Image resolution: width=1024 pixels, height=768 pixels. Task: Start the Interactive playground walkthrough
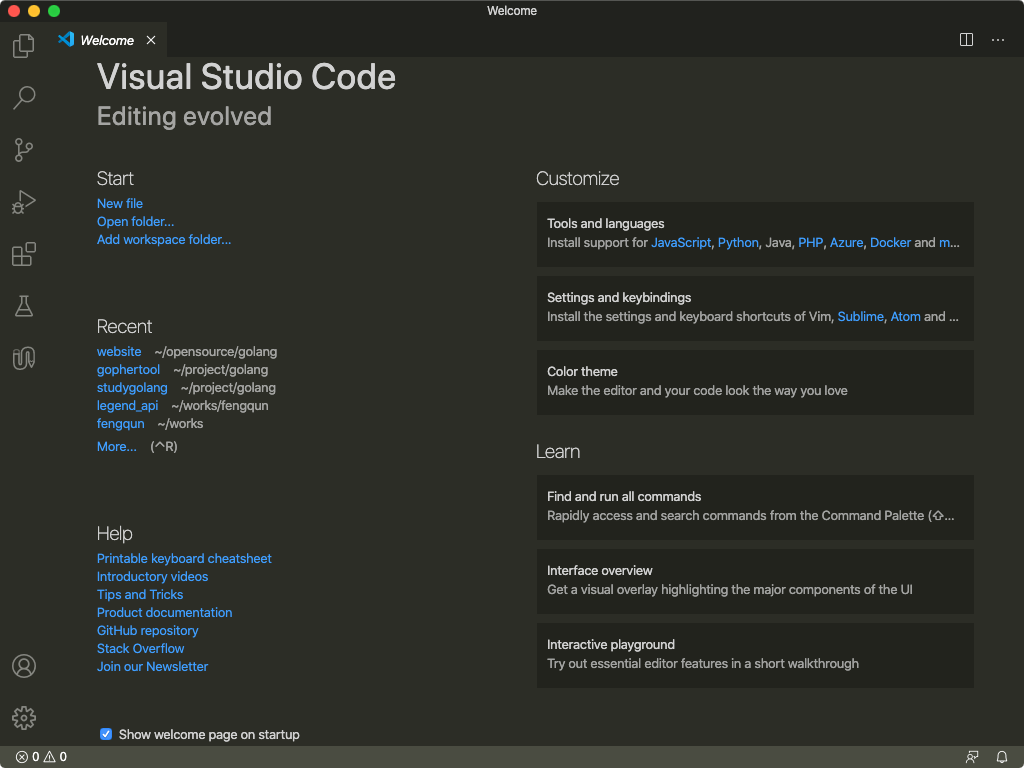pyautogui.click(x=754, y=654)
